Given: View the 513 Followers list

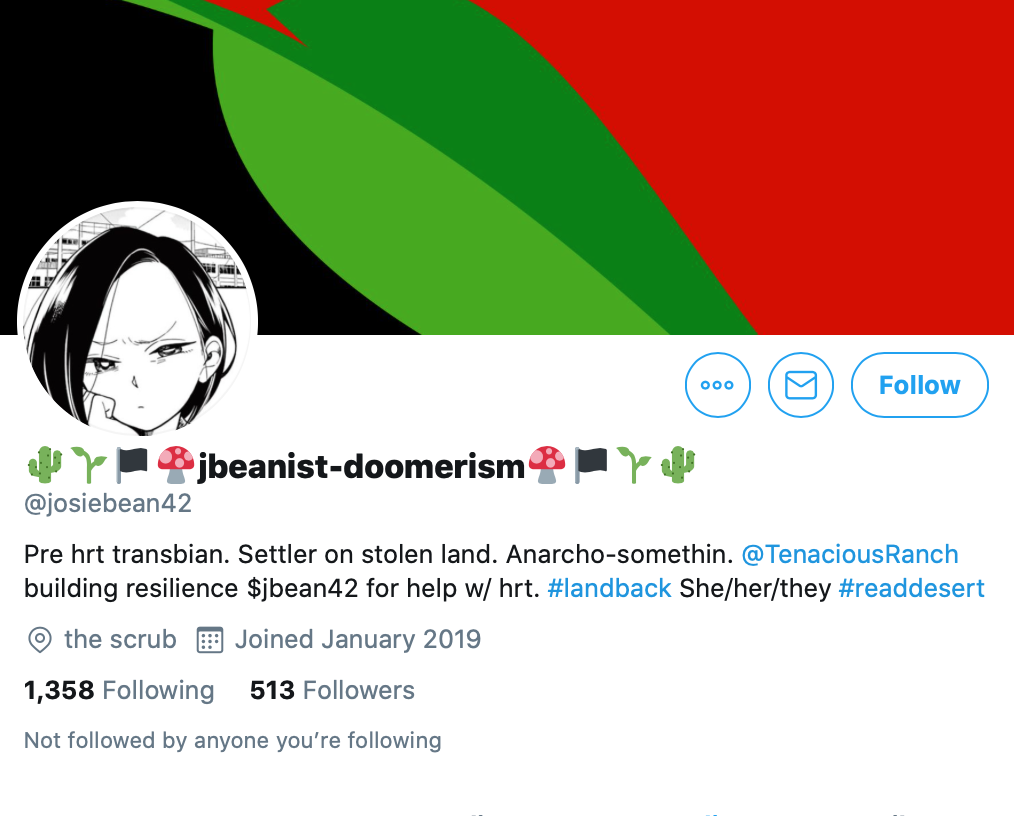Looking at the screenshot, I should point(332,690).
